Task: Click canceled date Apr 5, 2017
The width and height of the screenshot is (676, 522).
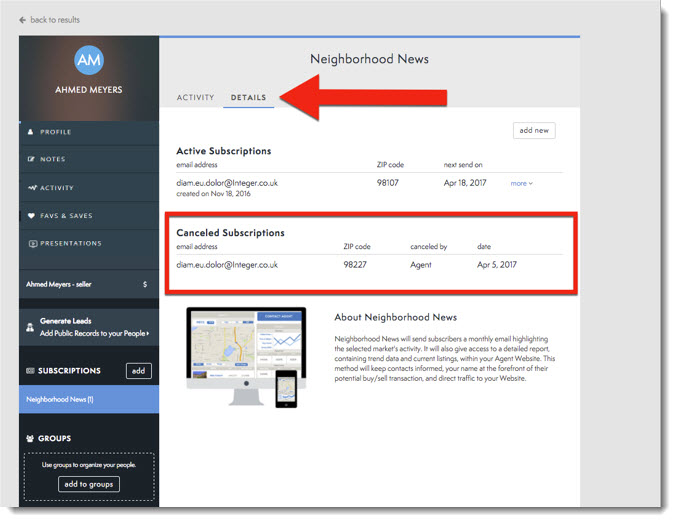Action: [497, 265]
